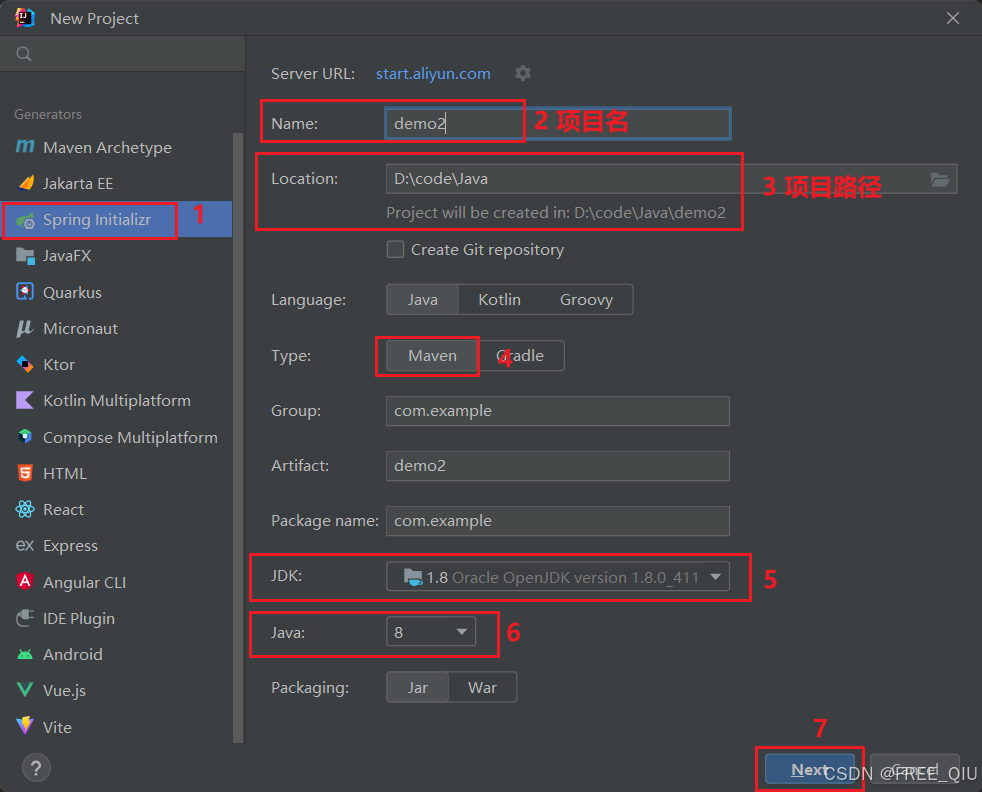Viewport: 982px width, 792px height.
Task: Click the Ktor diamond icon
Action: [x=25, y=364]
